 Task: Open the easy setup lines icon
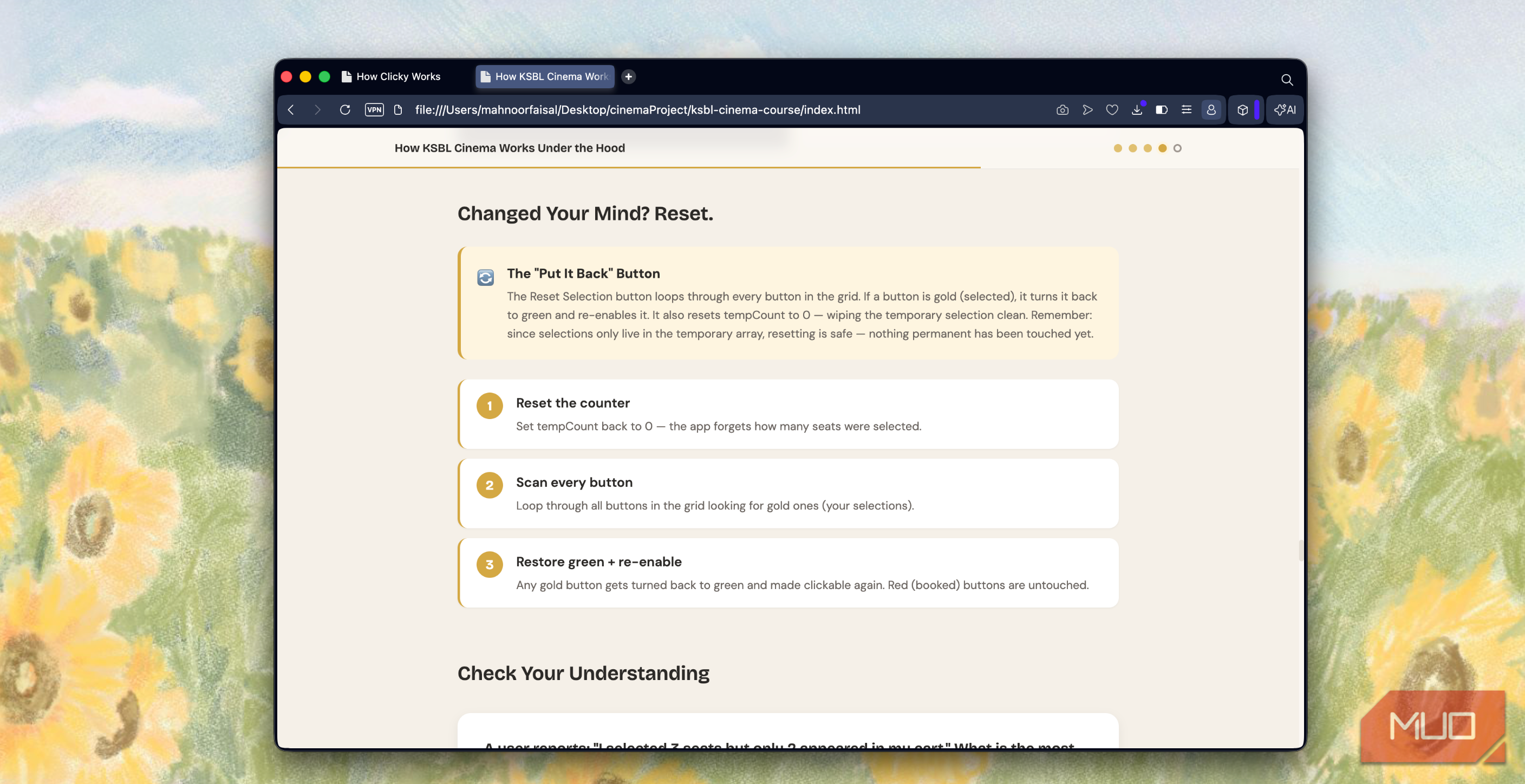point(1187,110)
